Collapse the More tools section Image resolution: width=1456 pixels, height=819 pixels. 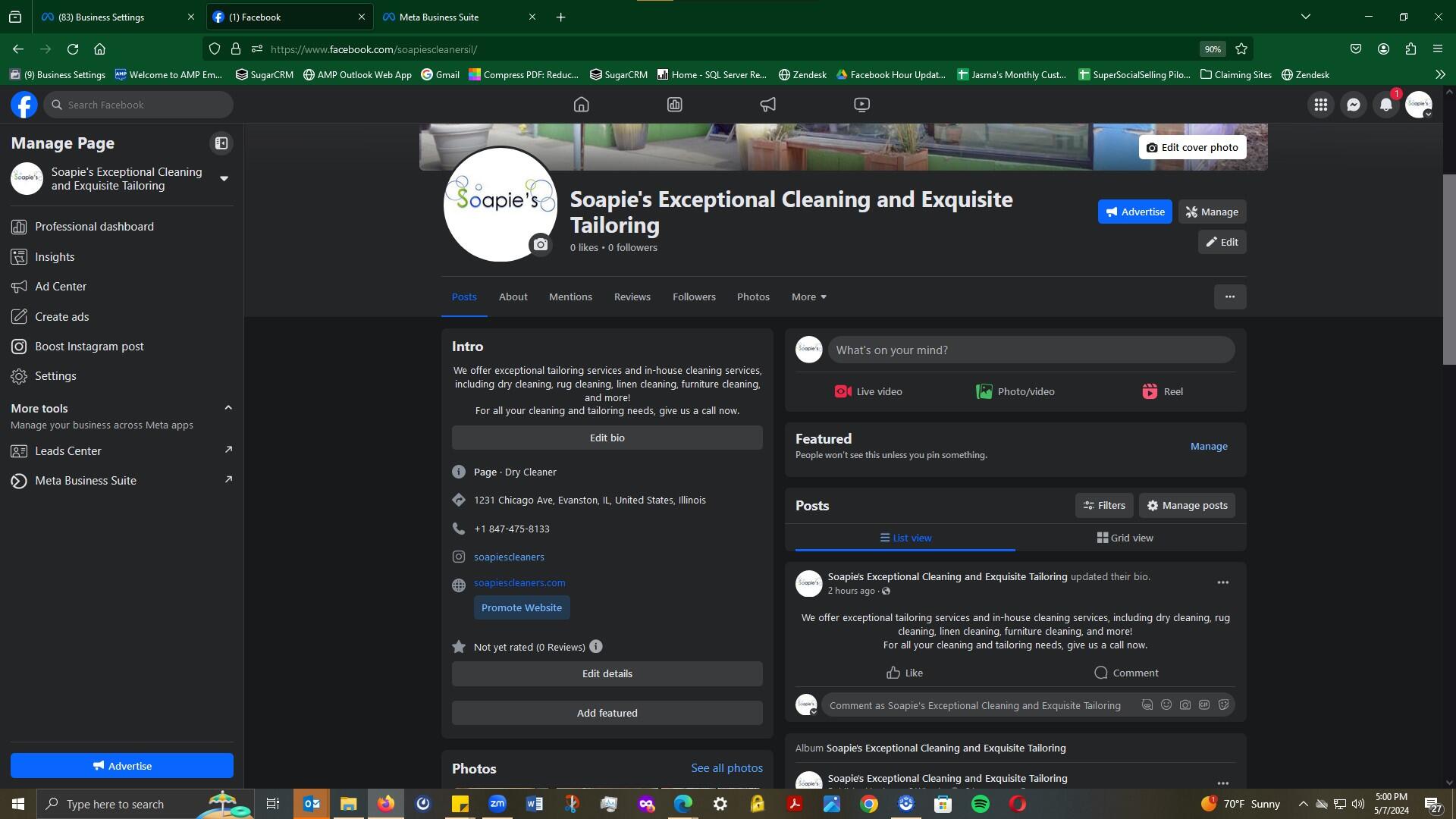click(227, 408)
